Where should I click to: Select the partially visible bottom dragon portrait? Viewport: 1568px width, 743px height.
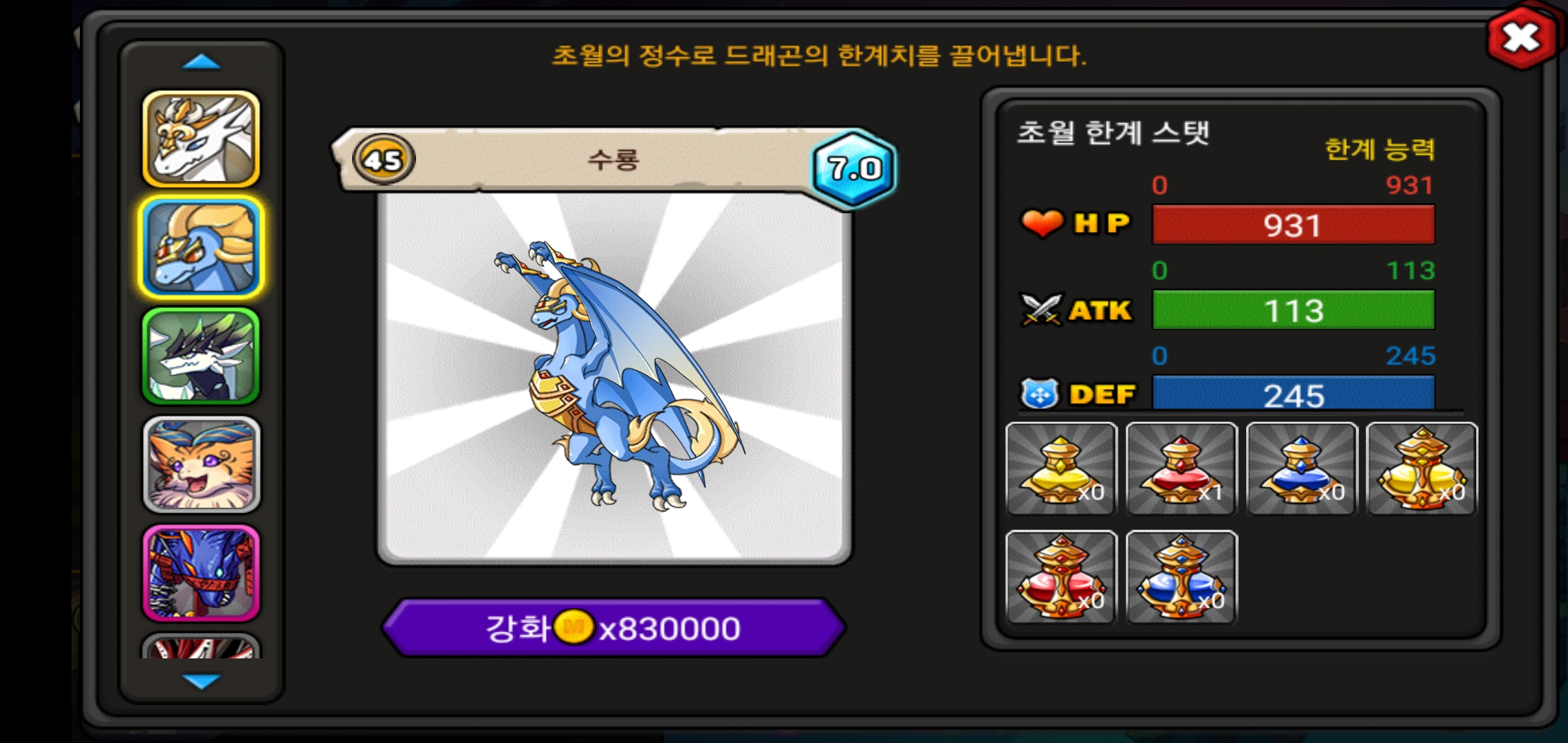point(201,646)
